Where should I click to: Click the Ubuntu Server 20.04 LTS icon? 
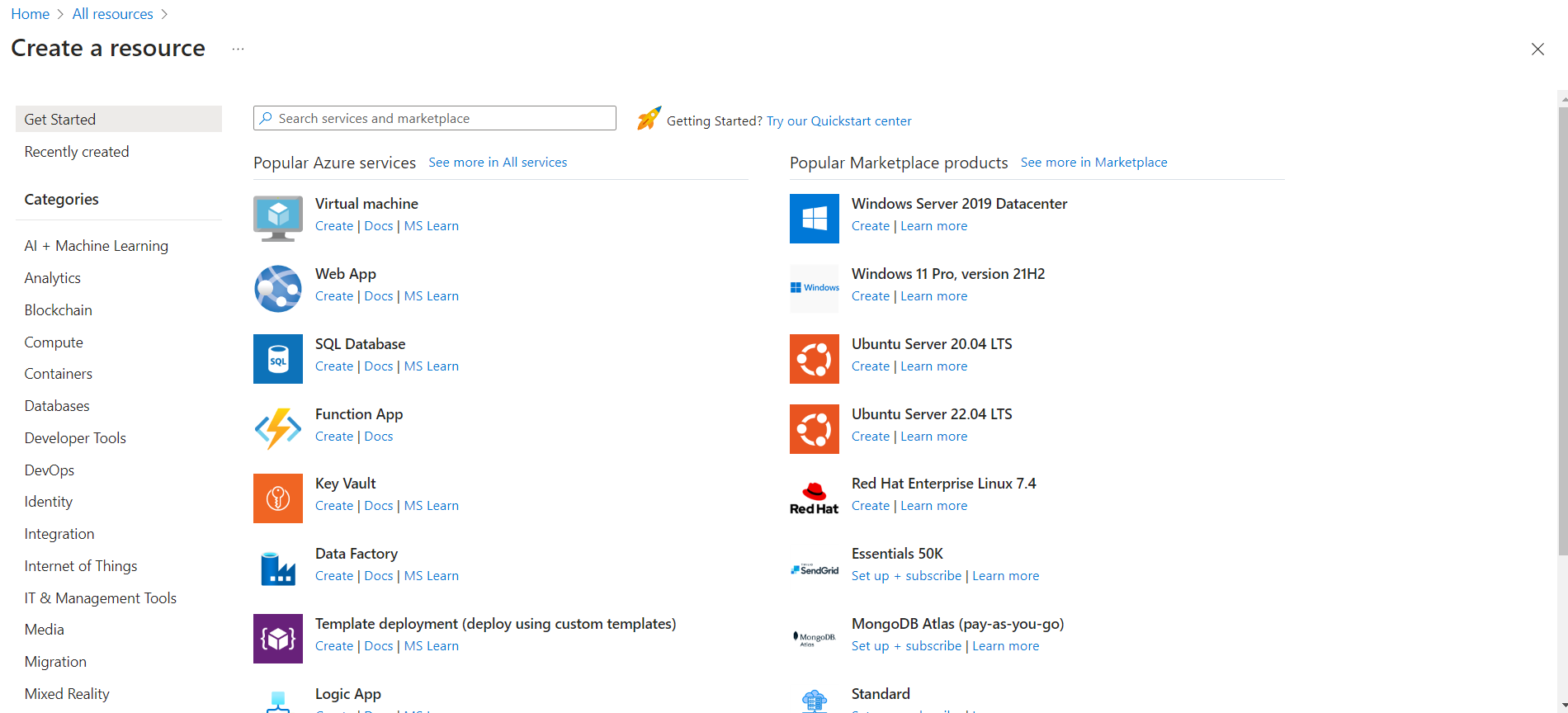815,359
